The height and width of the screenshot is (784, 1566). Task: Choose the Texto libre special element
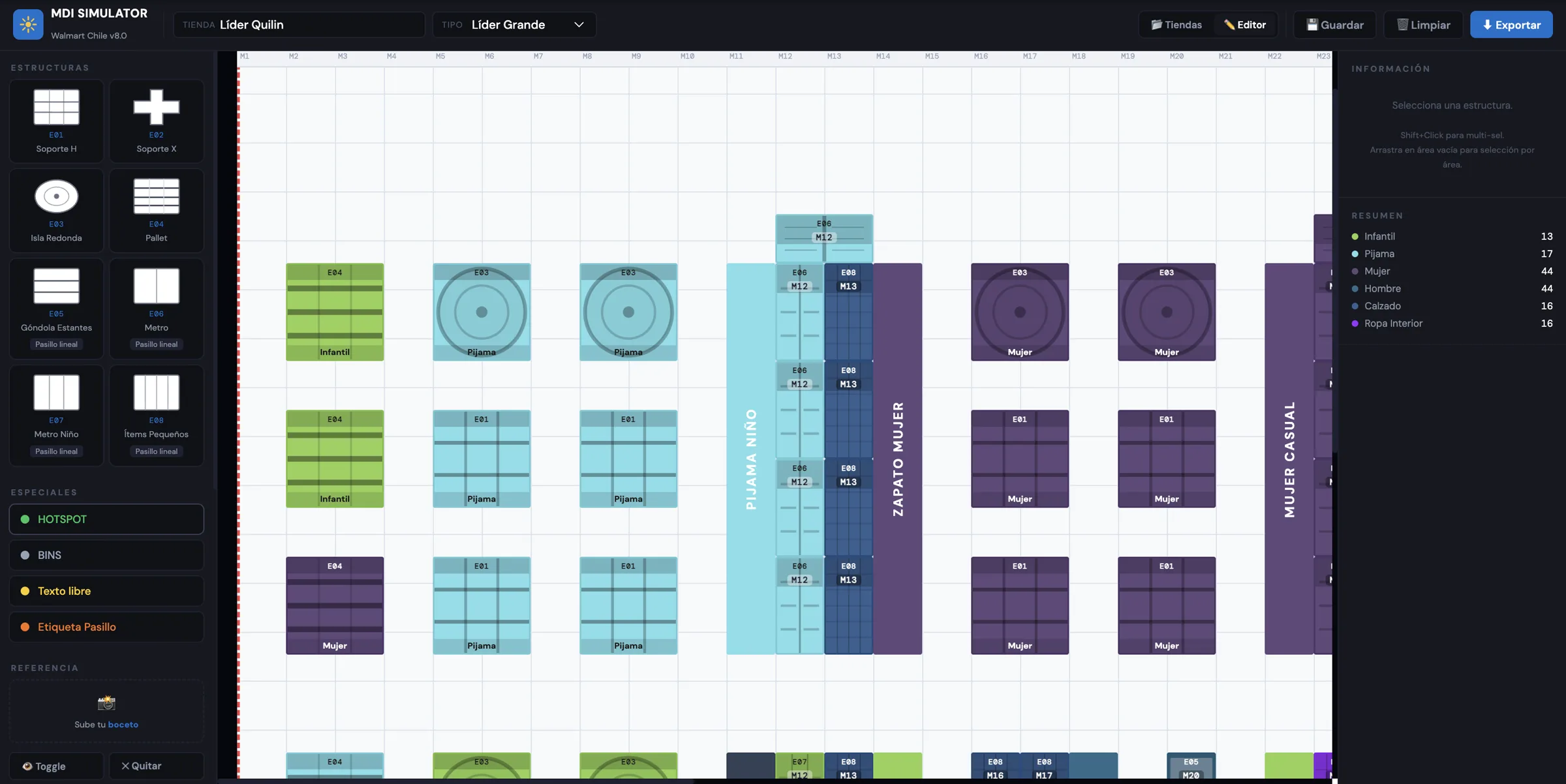point(106,591)
